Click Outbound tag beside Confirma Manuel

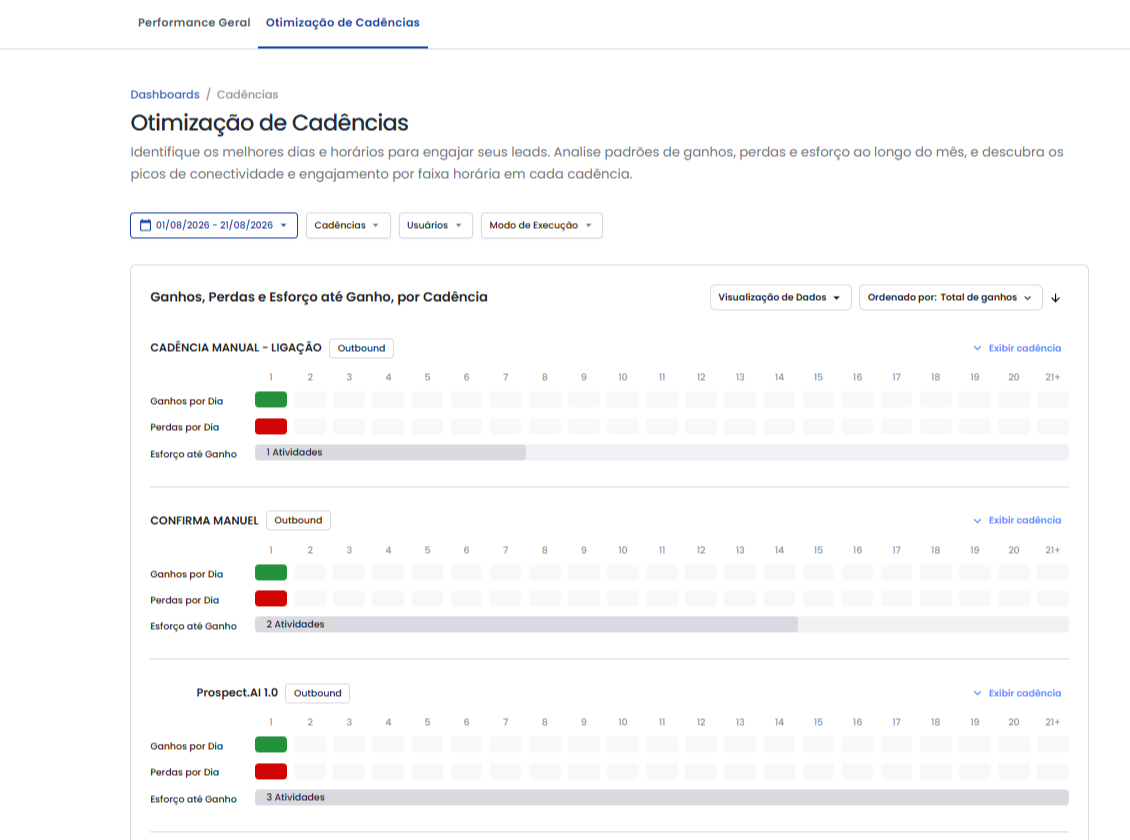pyautogui.click(x=298, y=520)
